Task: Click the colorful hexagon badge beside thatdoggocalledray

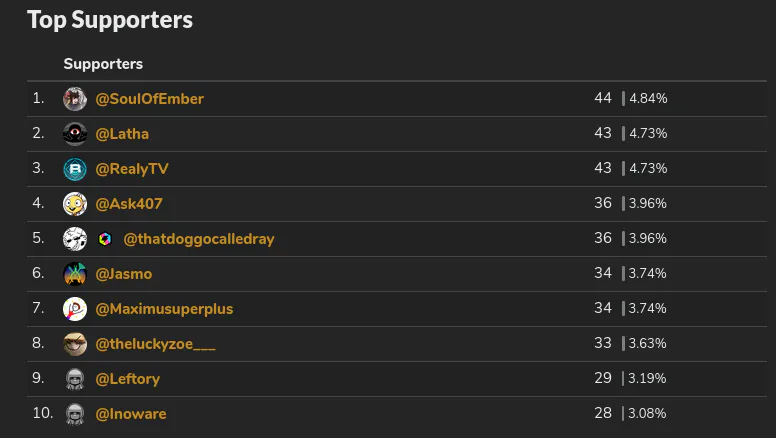Action: click(105, 239)
